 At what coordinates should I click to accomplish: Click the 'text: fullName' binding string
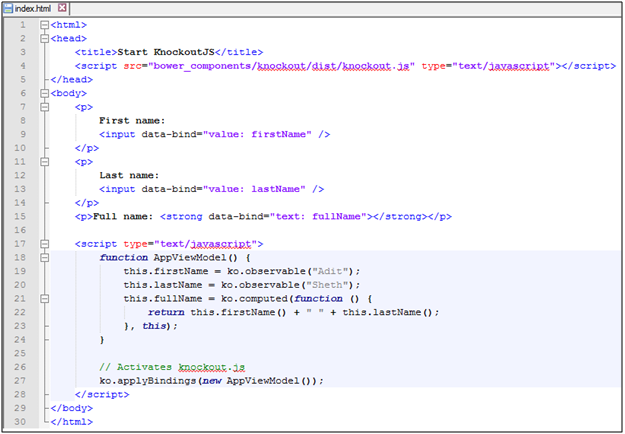(x=318, y=216)
